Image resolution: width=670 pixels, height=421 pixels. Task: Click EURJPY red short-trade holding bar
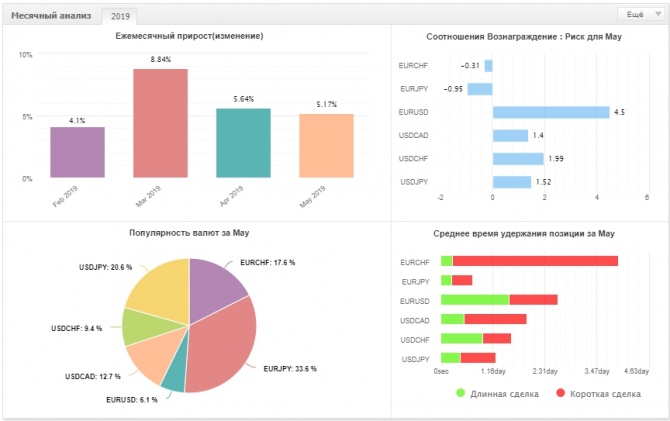[462, 280]
